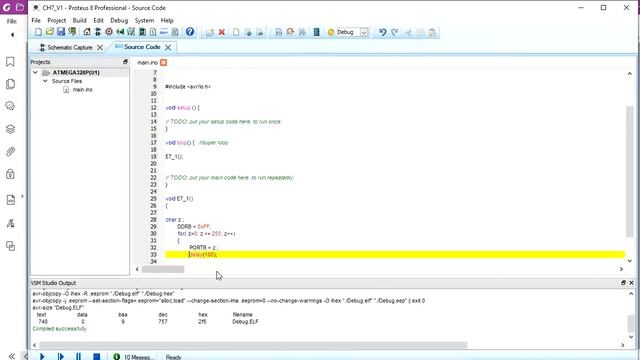Click the 'PORTB = z;' code line
Image resolution: width=640 pixels, height=360 pixels.
tap(204, 247)
